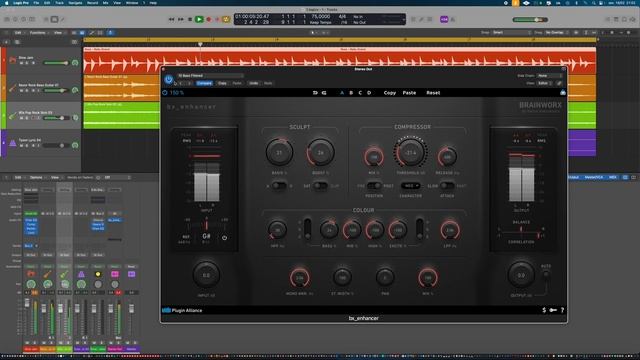The width and height of the screenshot is (640, 360).
Task: Click the Colour HPF knob
Action: pyautogui.click(x=277, y=230)
